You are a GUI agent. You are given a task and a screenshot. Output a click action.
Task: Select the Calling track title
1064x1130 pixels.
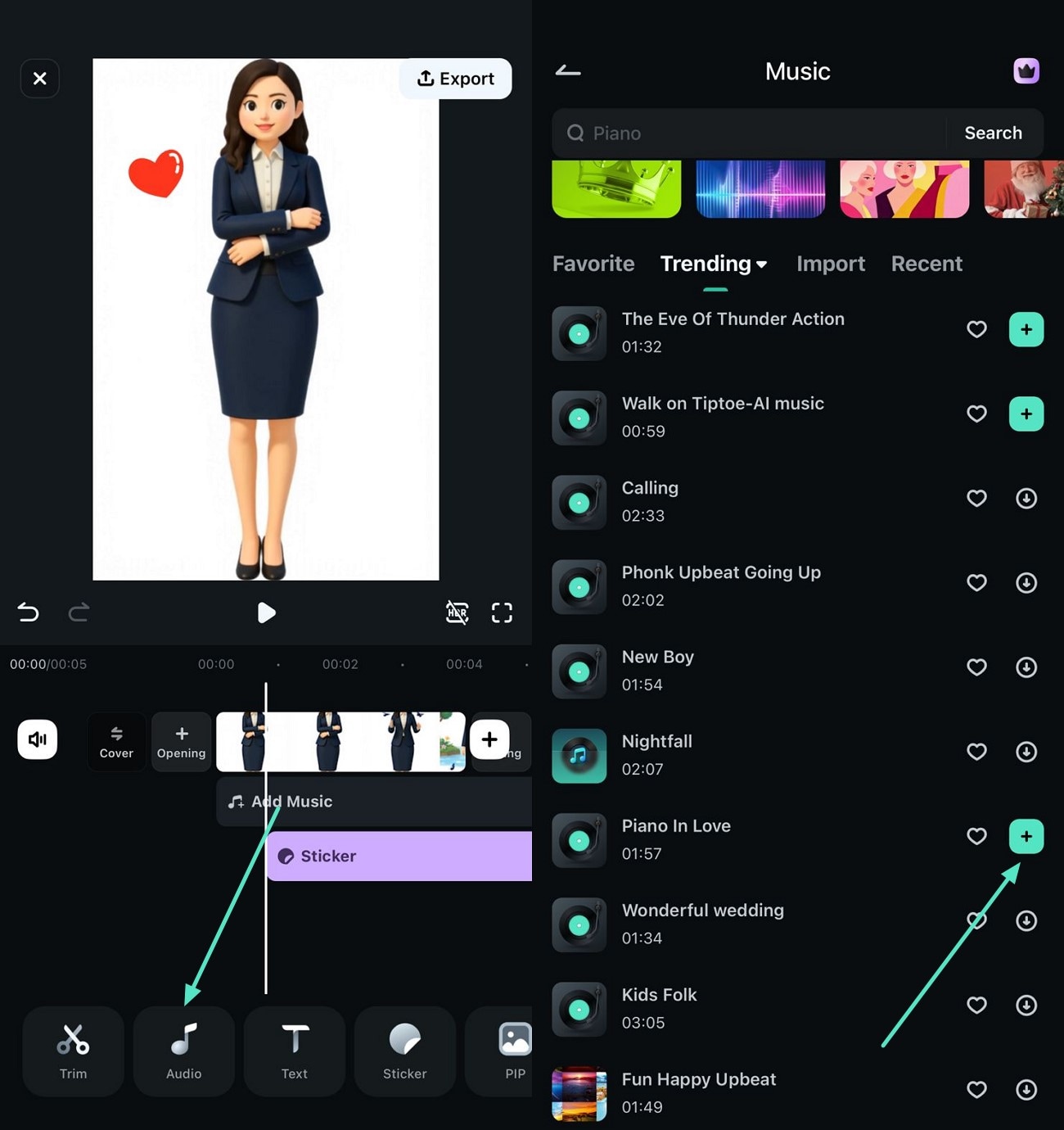point(650,488)
